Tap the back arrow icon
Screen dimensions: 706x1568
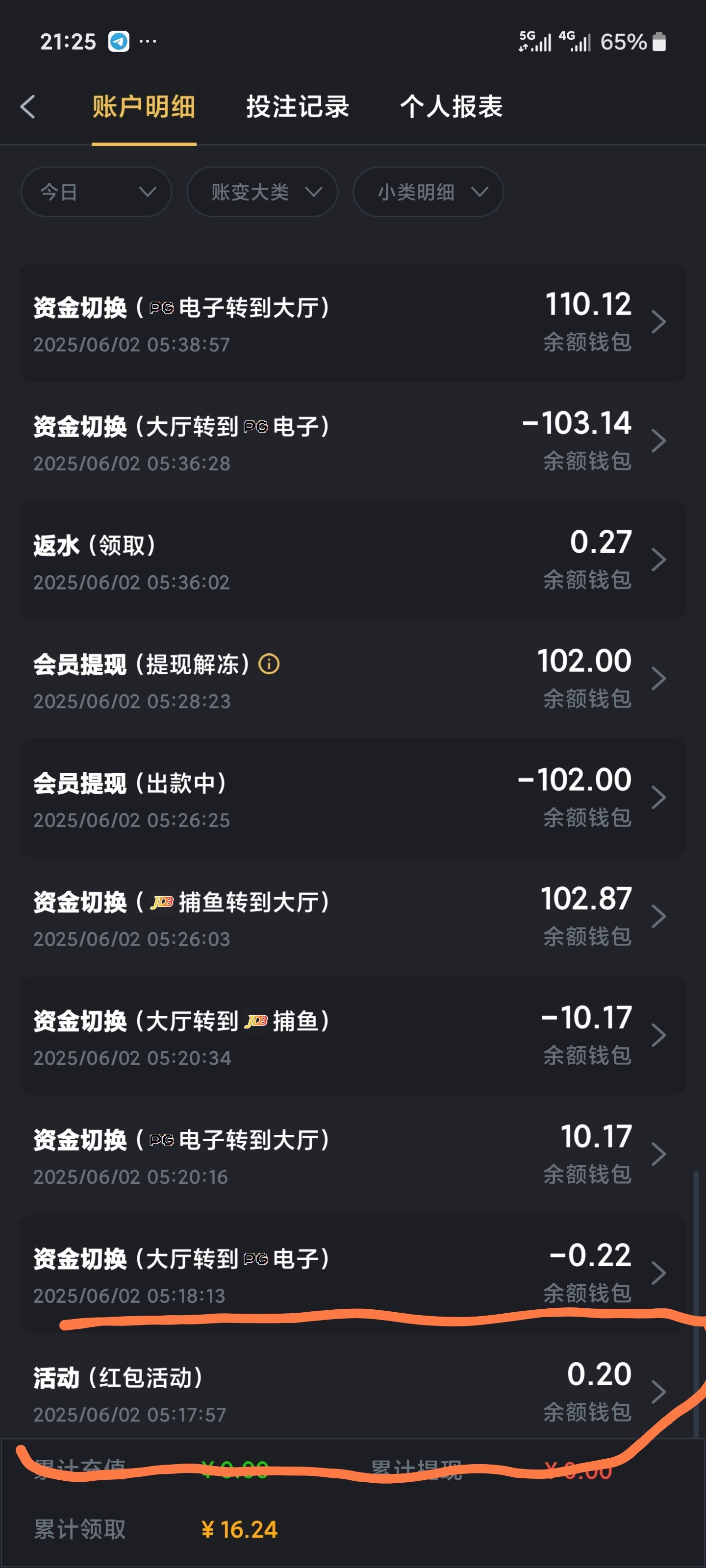(x=28, y=106)
